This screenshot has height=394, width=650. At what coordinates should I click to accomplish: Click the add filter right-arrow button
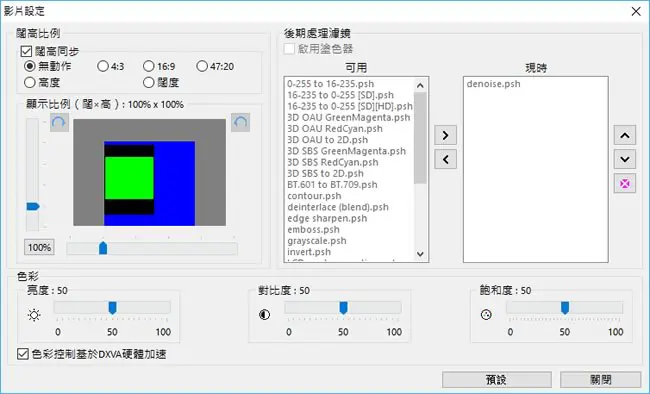tap(445, 135)
